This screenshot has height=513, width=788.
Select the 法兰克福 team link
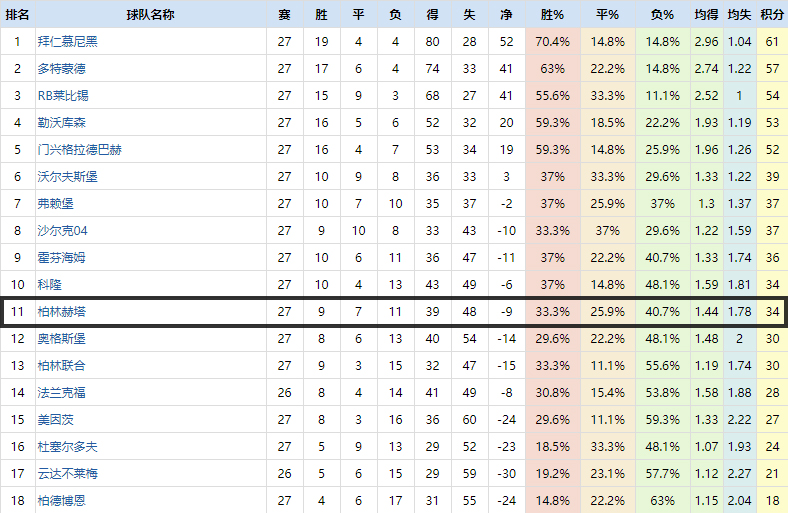tap(62, 393)
